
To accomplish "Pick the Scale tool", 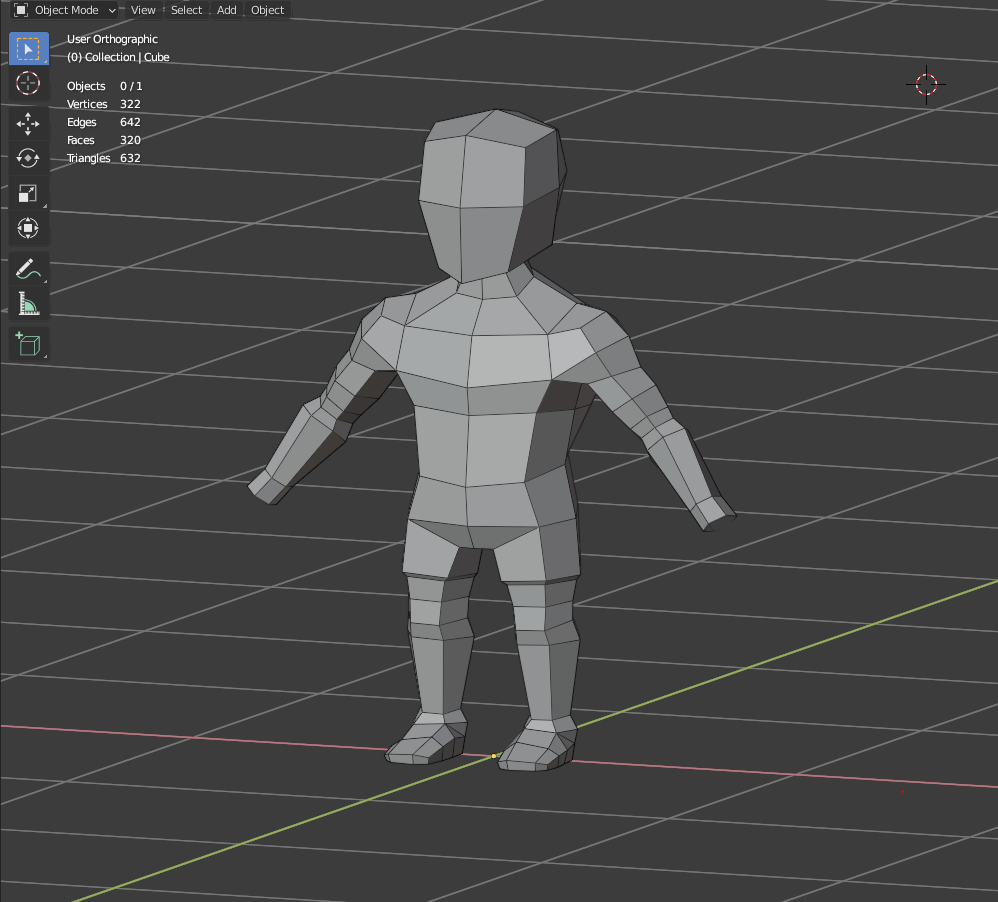I will pyautogui.click(x=28, y=193).
